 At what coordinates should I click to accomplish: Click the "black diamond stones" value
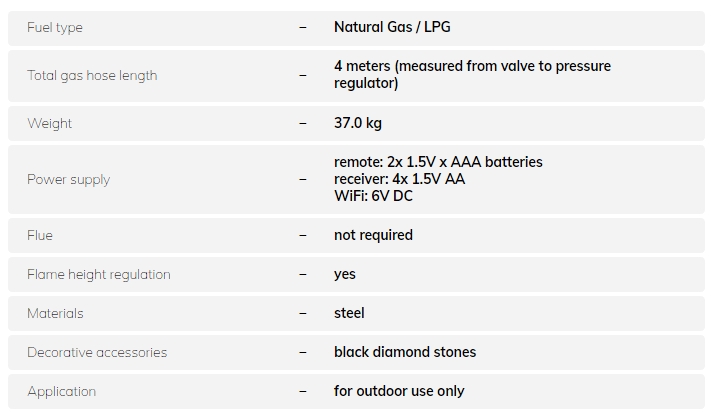(x=405, y=353)
